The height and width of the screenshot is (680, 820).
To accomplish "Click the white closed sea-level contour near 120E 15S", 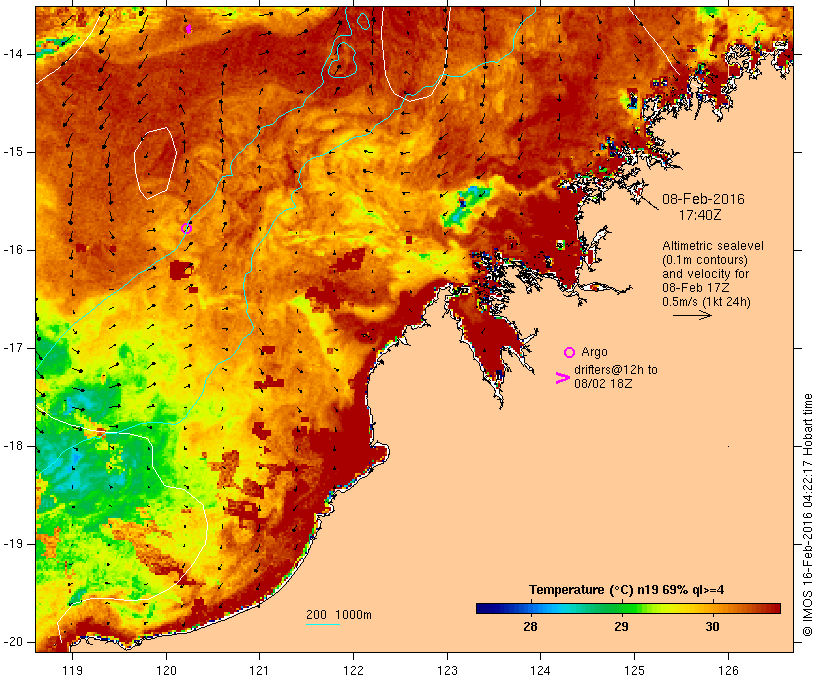I will pos(155,163).
